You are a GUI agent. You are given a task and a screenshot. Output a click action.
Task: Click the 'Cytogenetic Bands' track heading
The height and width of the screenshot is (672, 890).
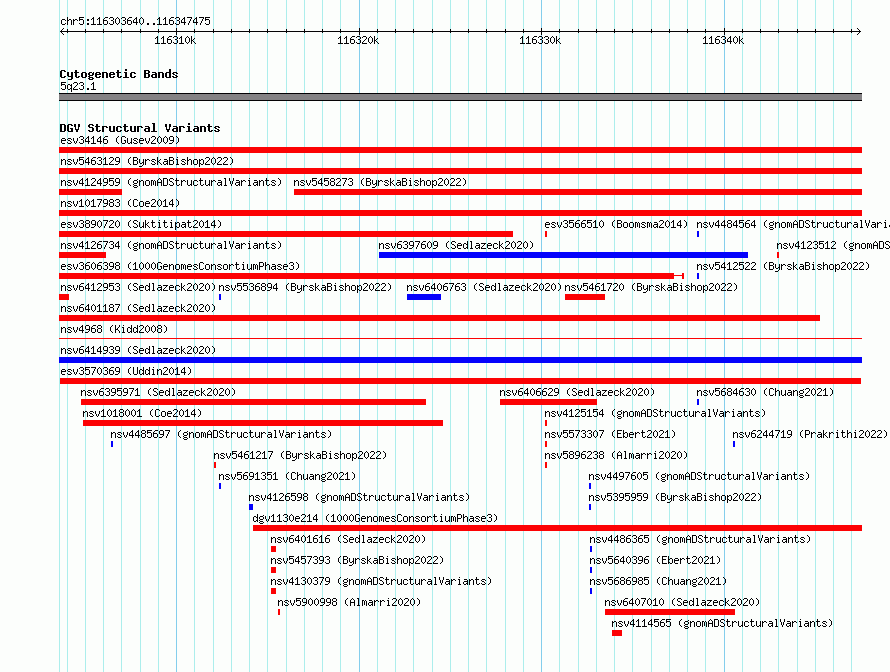pyautogui.click(x=119, y=74)
